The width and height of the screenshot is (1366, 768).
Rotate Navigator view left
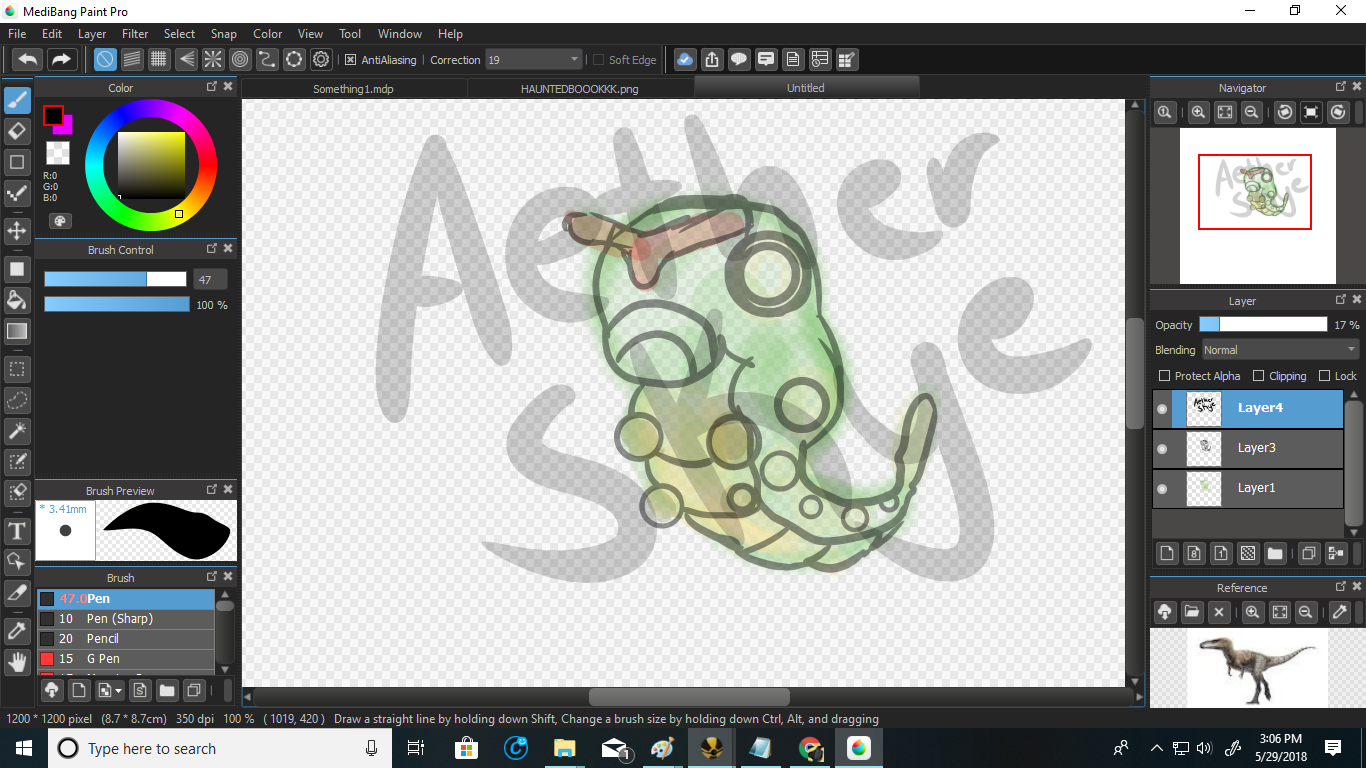1285,113
